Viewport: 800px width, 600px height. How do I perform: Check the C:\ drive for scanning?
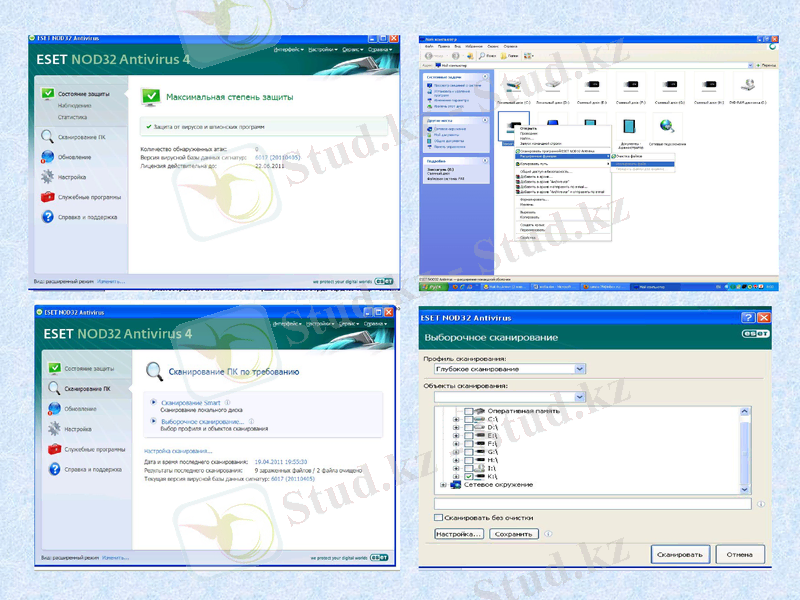467,419
